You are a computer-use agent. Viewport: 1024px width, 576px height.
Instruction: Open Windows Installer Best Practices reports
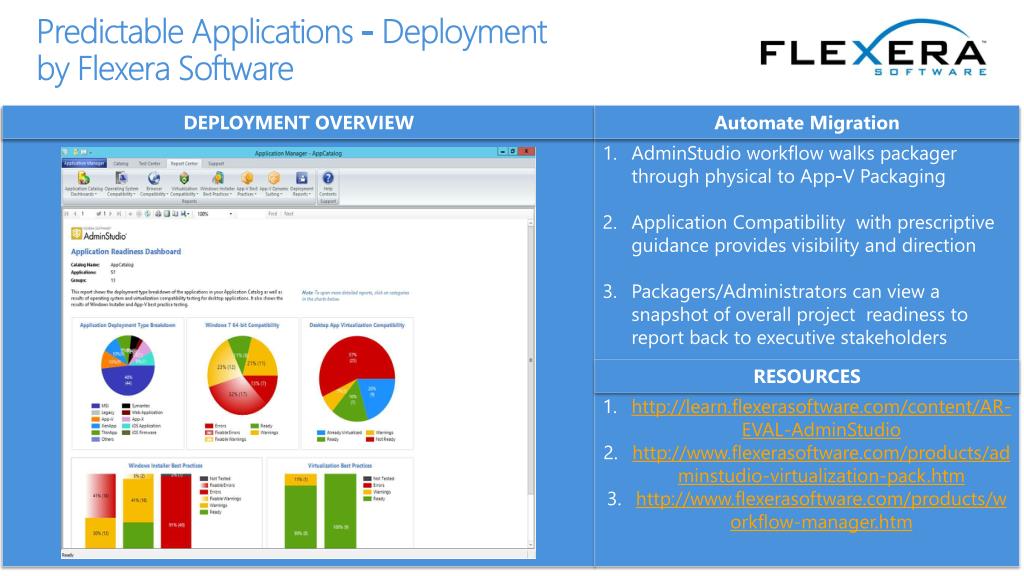(x=217, y=184)
